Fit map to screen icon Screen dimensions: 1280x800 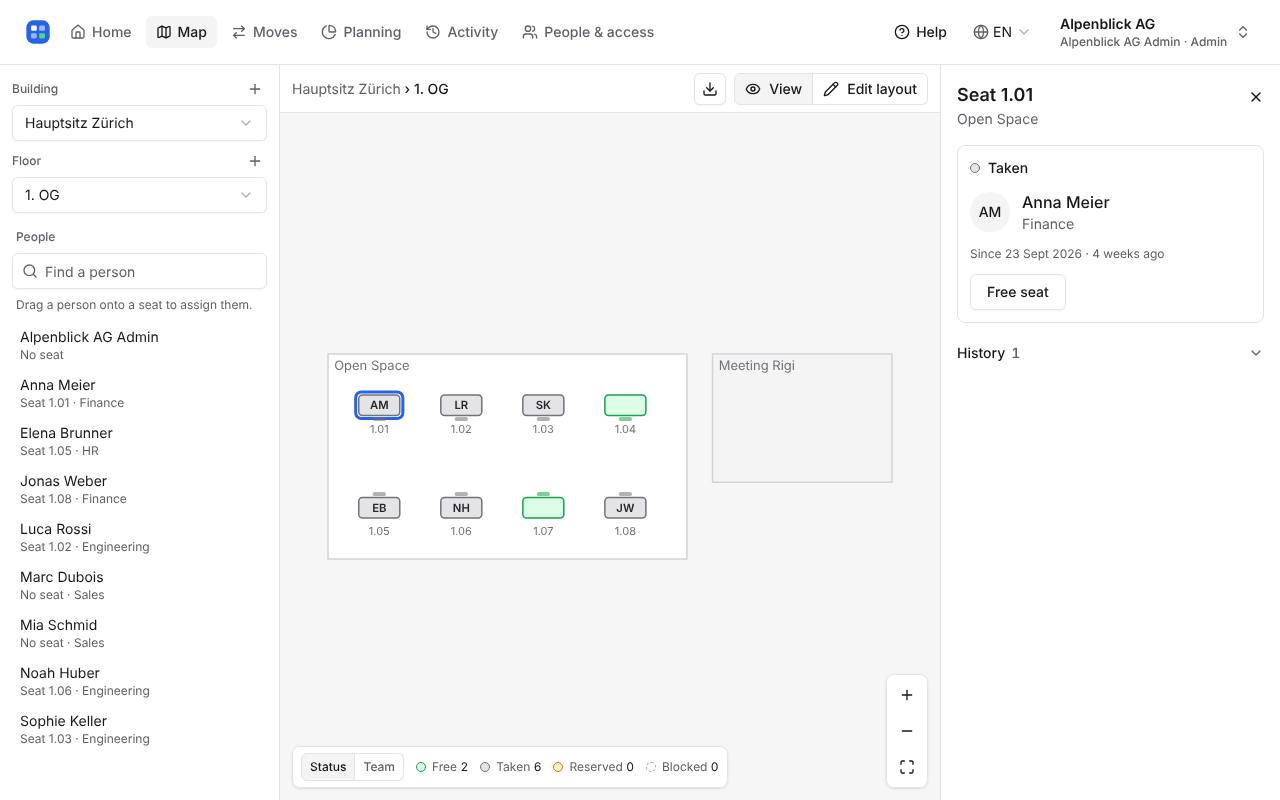pyautogui.click(x=907, y=767)
